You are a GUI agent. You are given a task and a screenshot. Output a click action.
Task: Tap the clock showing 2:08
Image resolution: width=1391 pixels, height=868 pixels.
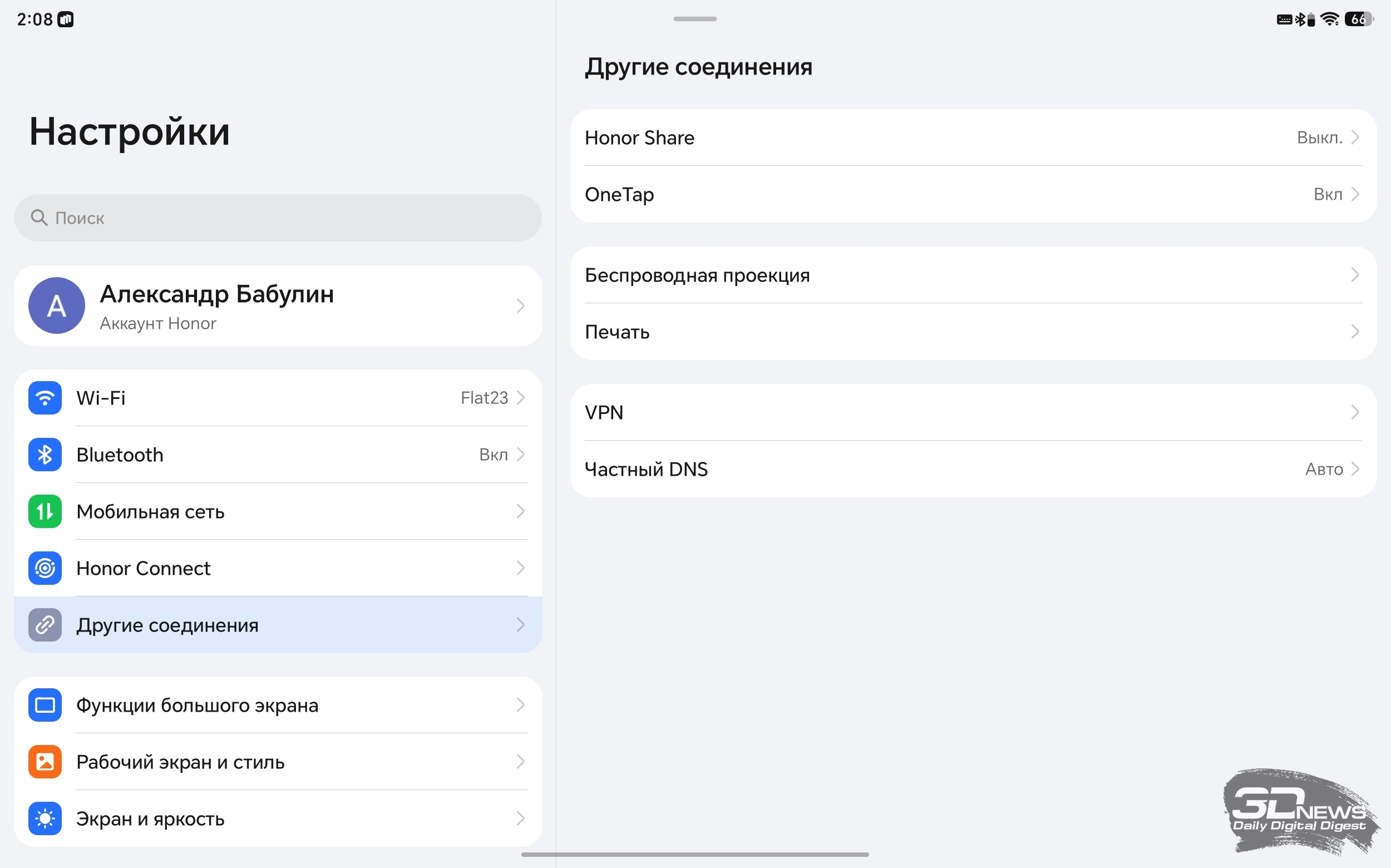pyautogui.click(x=34, y=19)
